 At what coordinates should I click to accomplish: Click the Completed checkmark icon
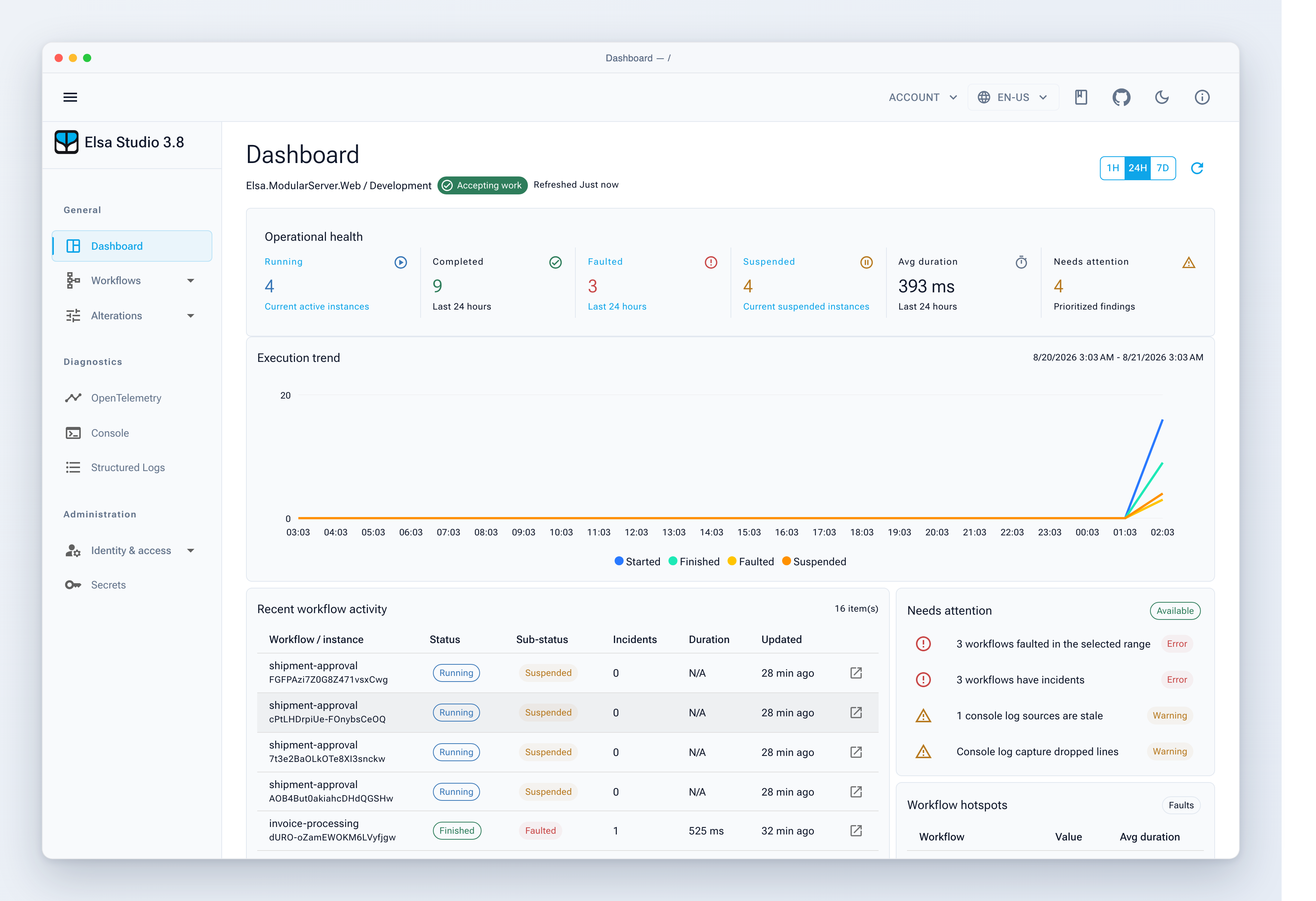tap(556, 262)
